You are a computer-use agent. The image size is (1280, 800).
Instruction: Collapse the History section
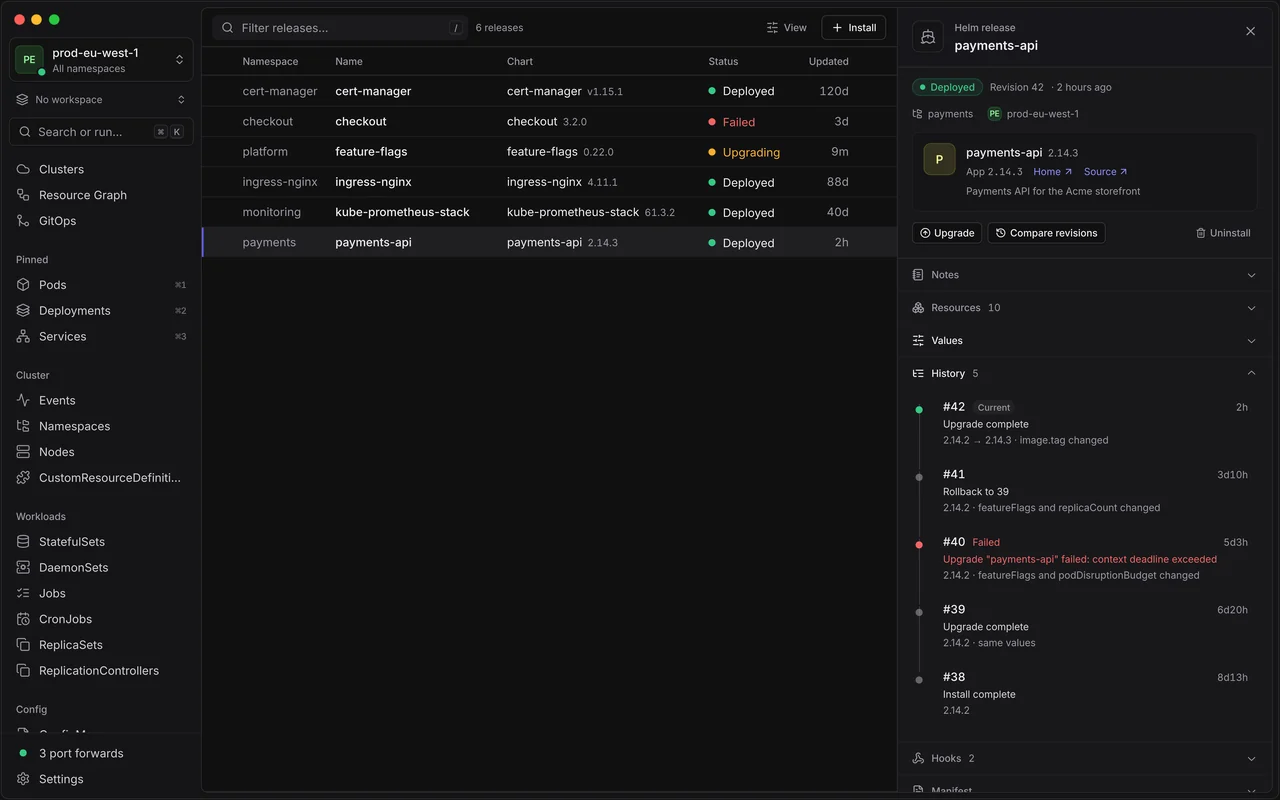(1084, 374)
